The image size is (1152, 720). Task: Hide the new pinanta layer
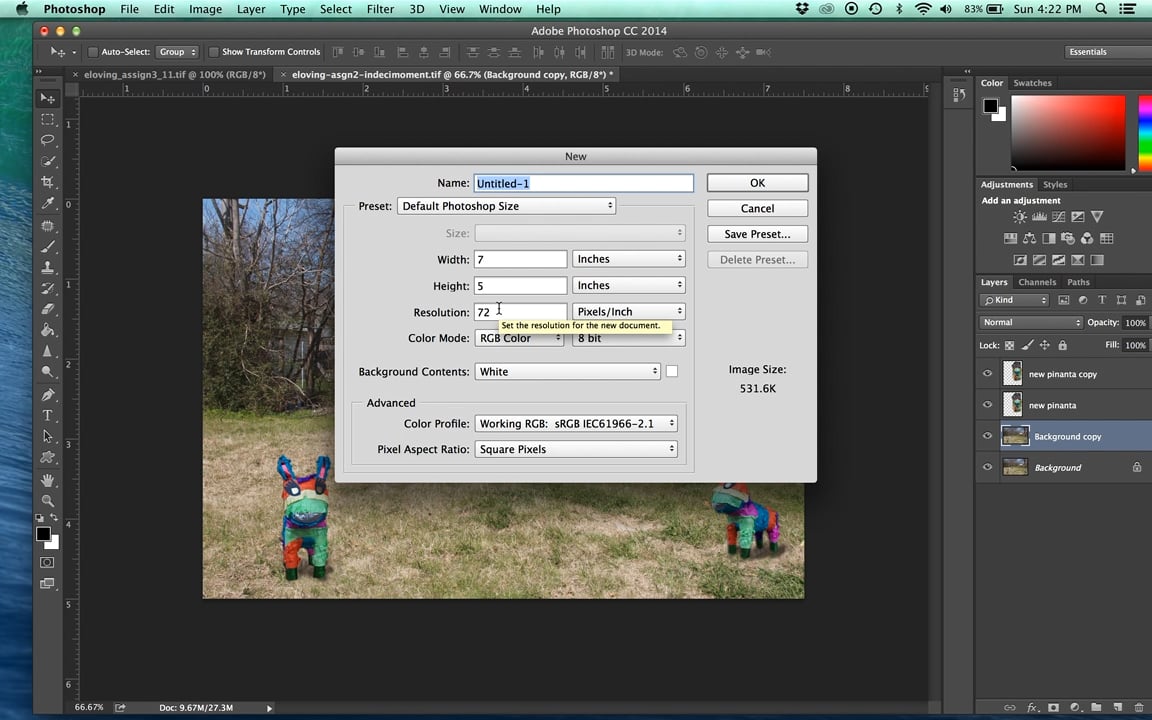(x=987, y=405)
